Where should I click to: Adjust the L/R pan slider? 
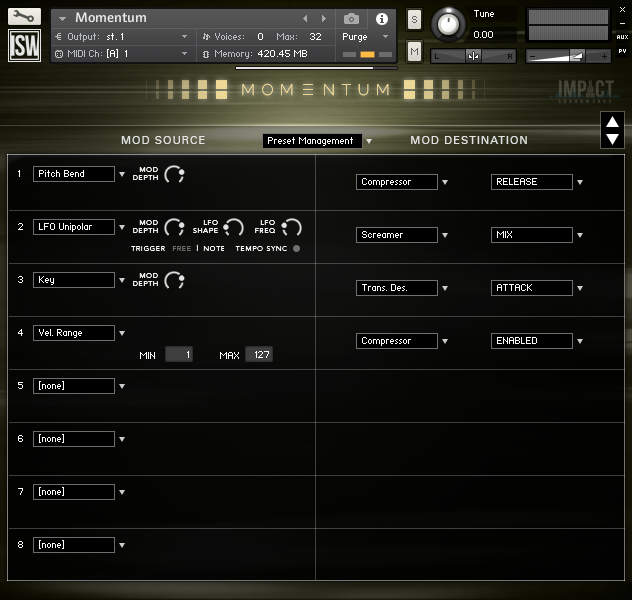[x=473, y=56]
